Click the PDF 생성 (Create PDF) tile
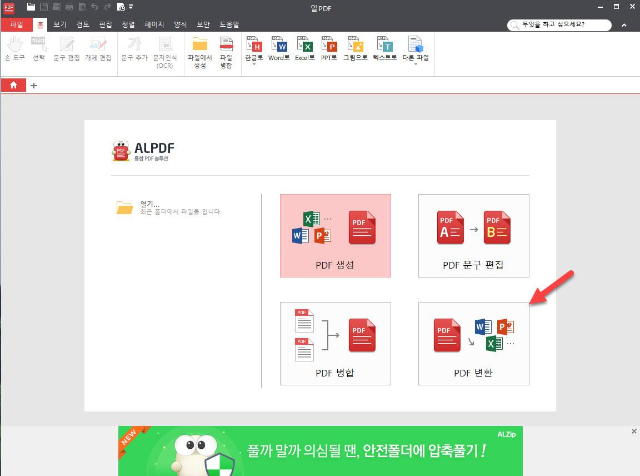Image resolution: width=640 pixels, height=476 pixels. [x=336, y=236]
